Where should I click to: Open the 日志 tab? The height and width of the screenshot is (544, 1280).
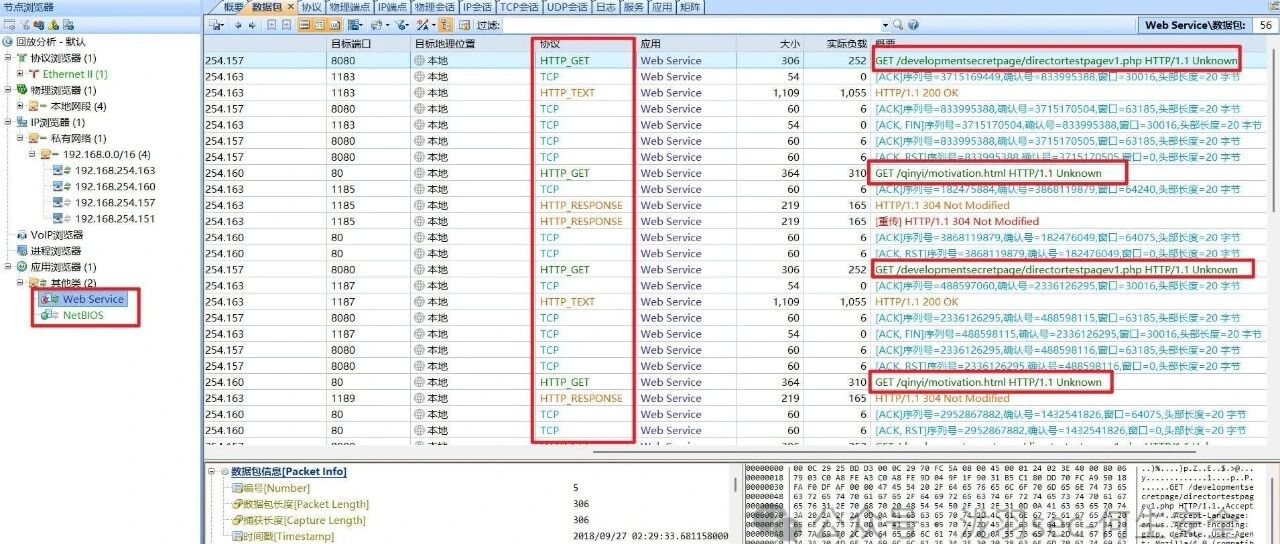(605, 7)
